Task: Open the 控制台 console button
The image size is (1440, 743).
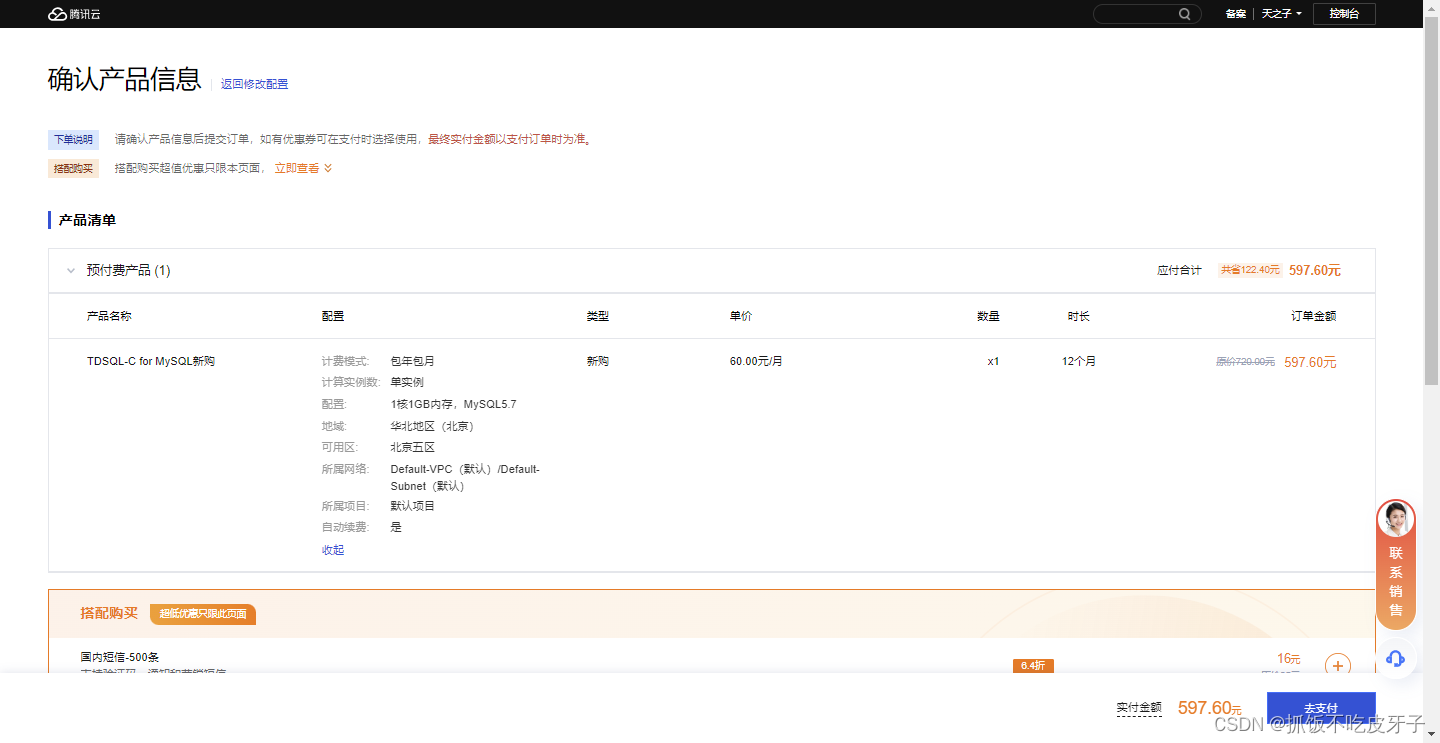Action: pos(1344,14)
